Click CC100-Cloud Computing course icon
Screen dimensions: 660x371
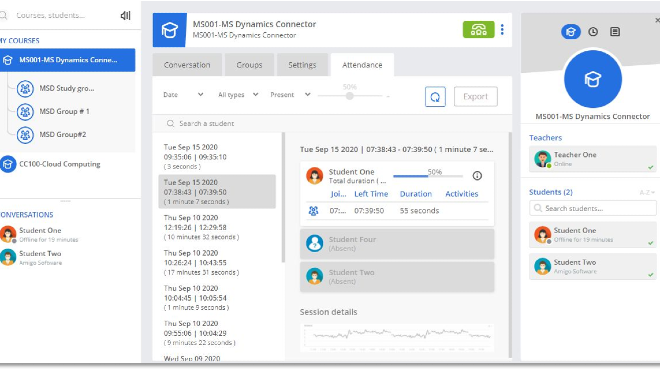point(8,164)
